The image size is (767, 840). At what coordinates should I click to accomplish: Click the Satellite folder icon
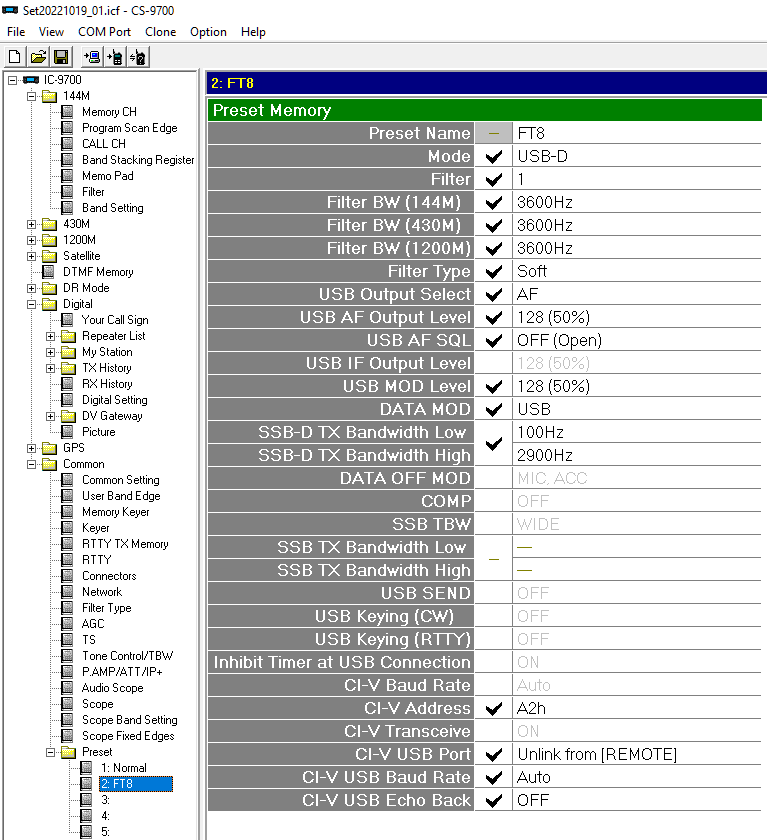tap(49, 256)
